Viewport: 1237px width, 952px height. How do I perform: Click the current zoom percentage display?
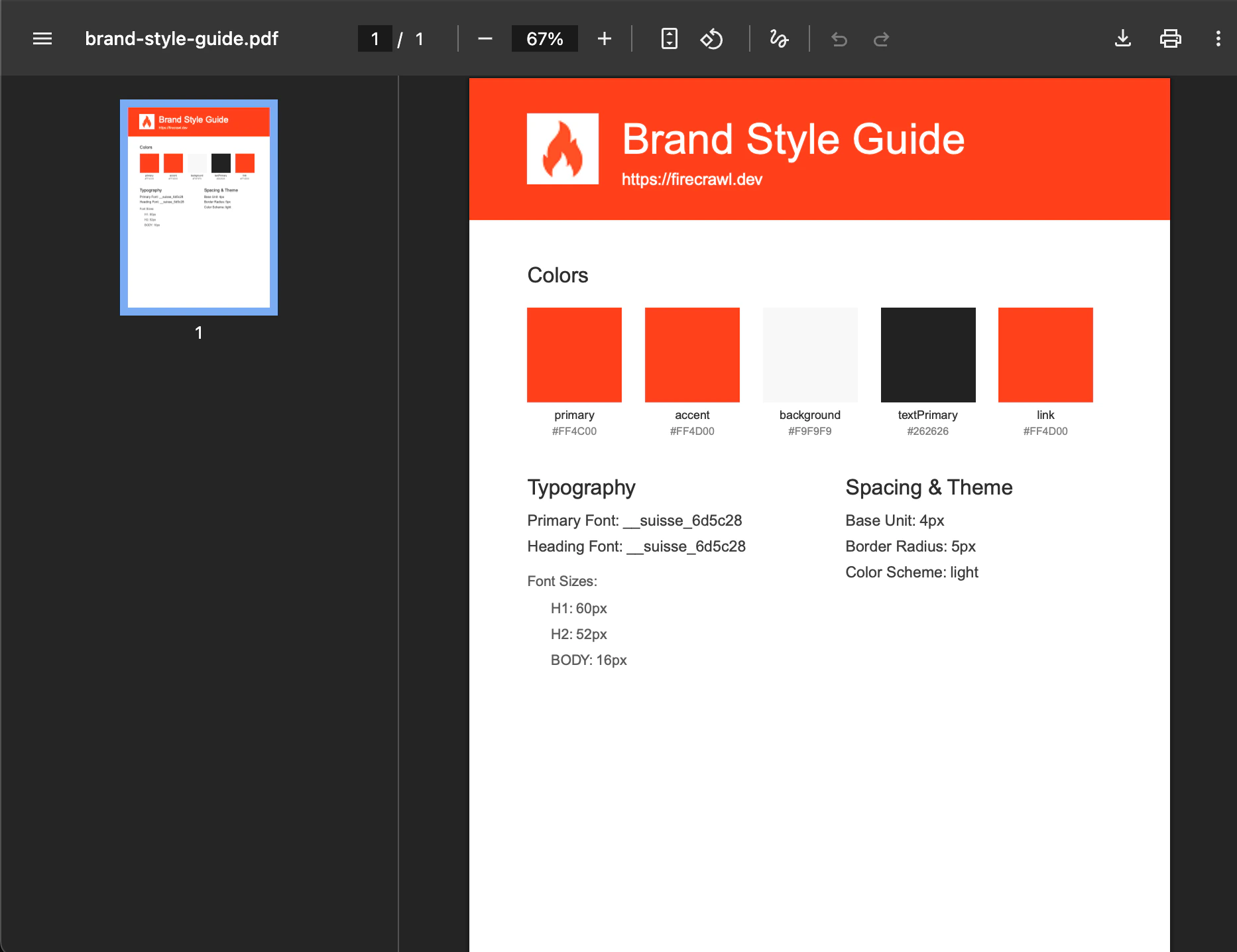click(x=544, y=38)
